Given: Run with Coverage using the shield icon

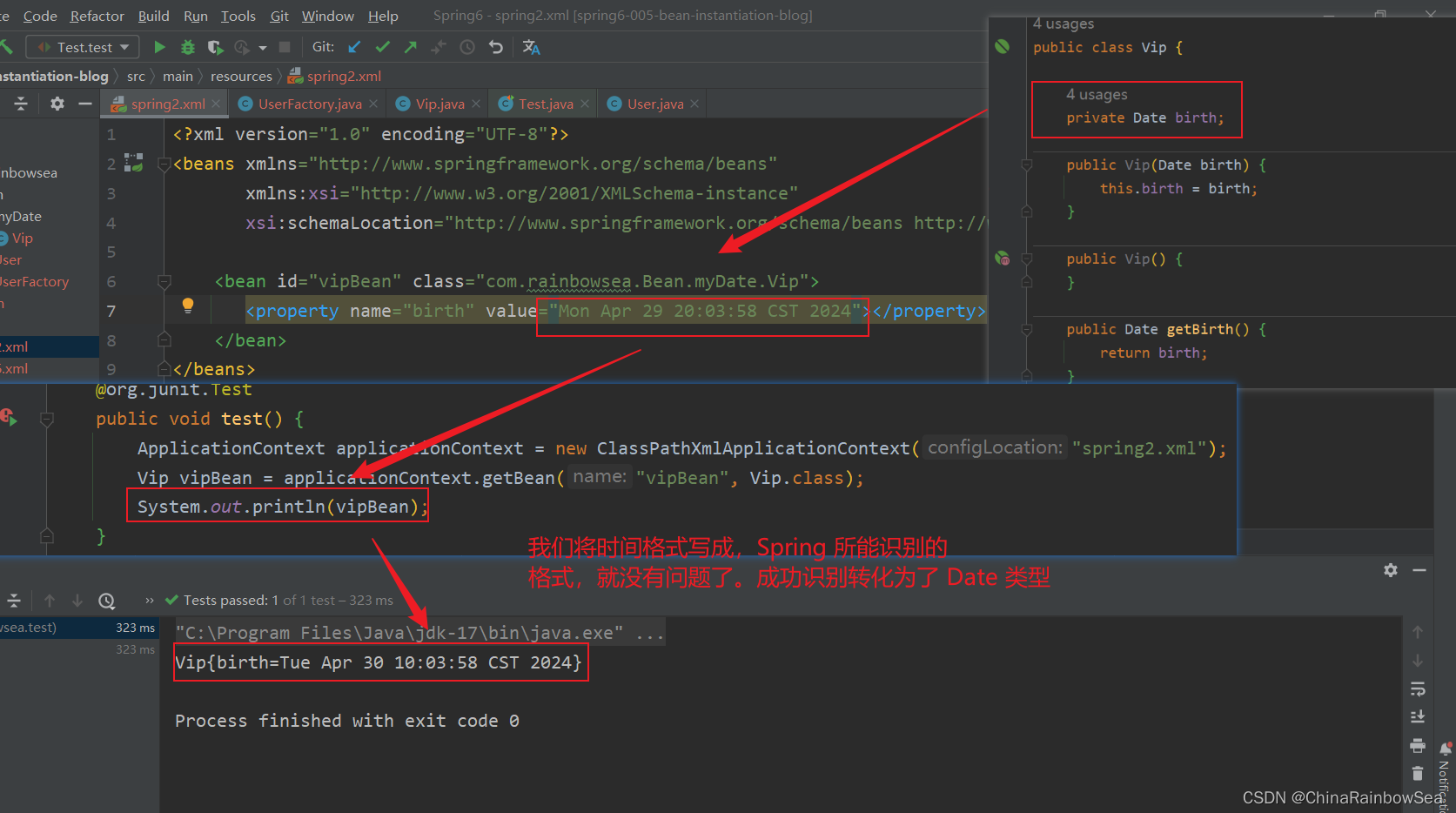Looking at the screenshot, I should point(215,47).
